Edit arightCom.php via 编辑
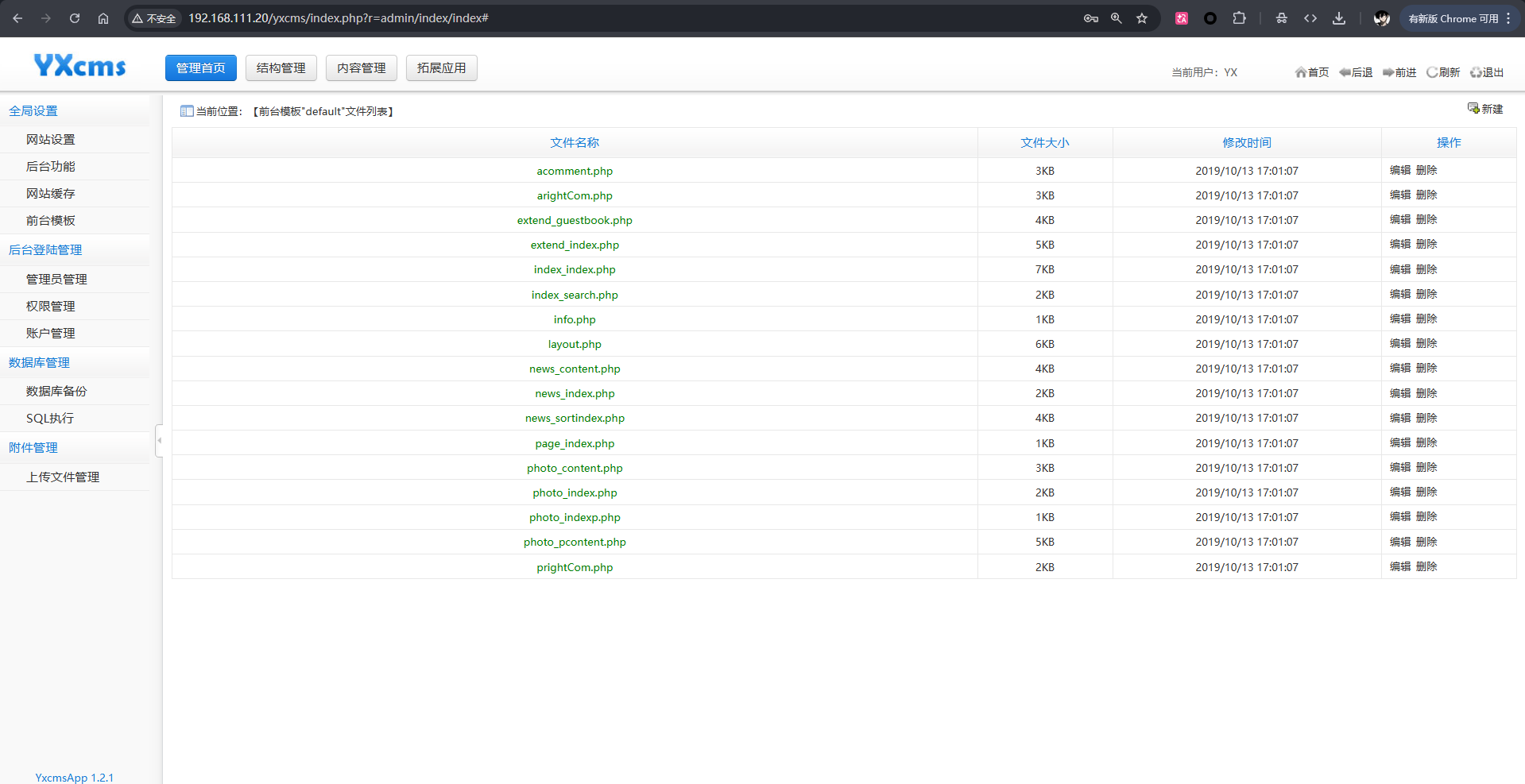 [1400, 195]
